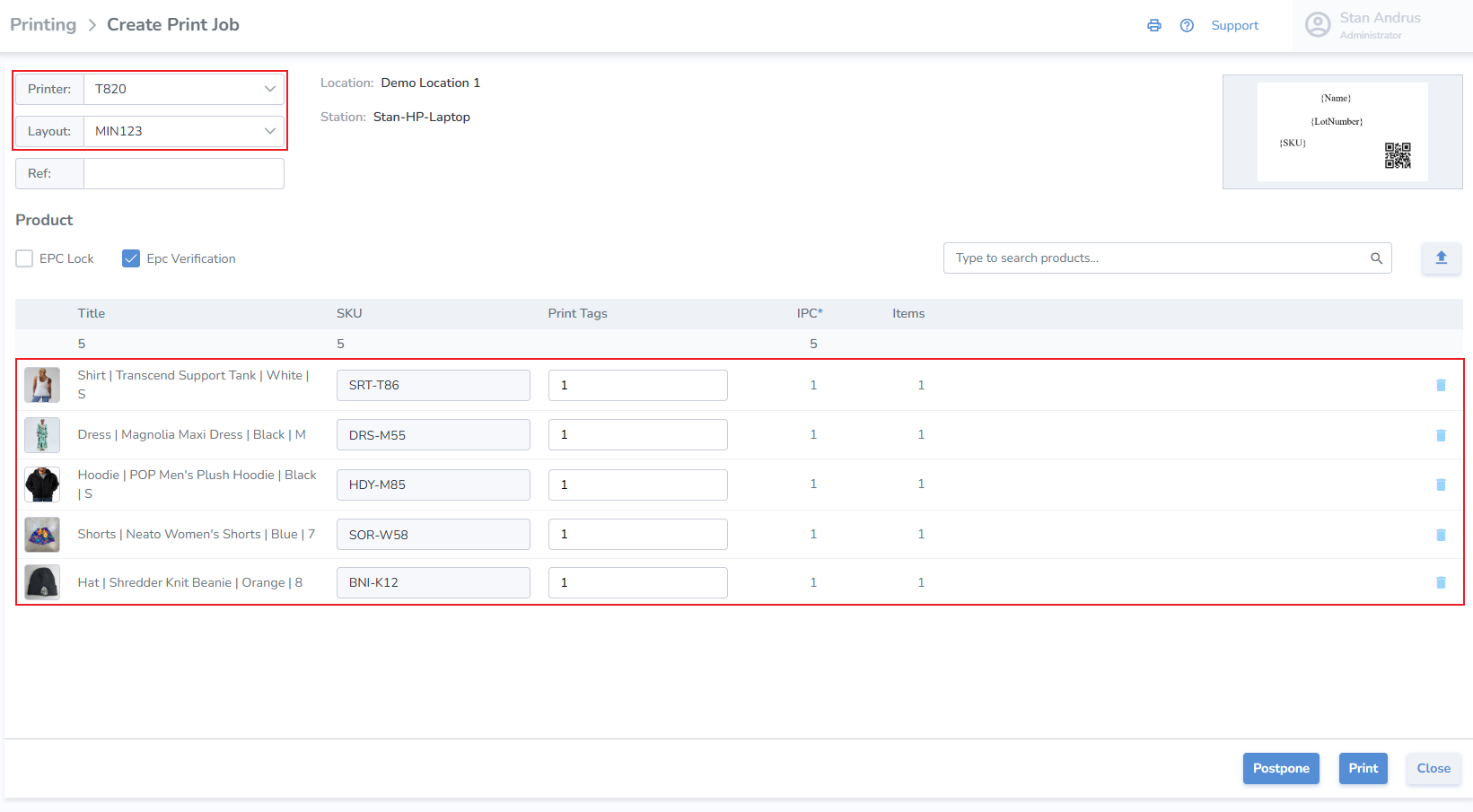The height and width of the screenshot is (812, 1473).
Task: Remove the HDY-M85 hoodie row
Action: click(1441, 485)
